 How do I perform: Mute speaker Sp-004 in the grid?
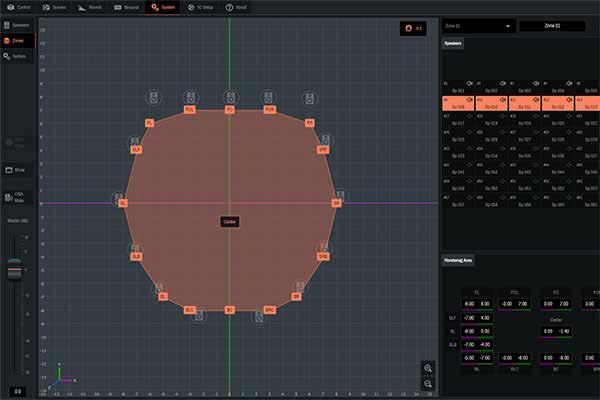[569, 83]
